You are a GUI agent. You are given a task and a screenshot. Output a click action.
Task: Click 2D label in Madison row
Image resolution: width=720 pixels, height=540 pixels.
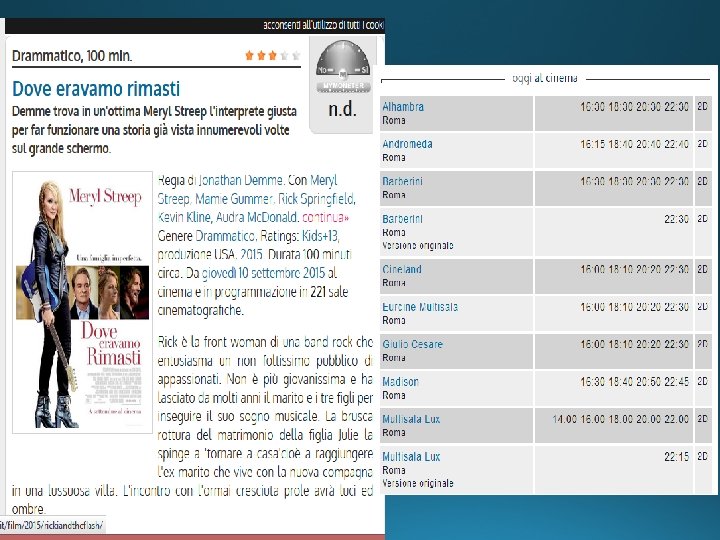703,381
